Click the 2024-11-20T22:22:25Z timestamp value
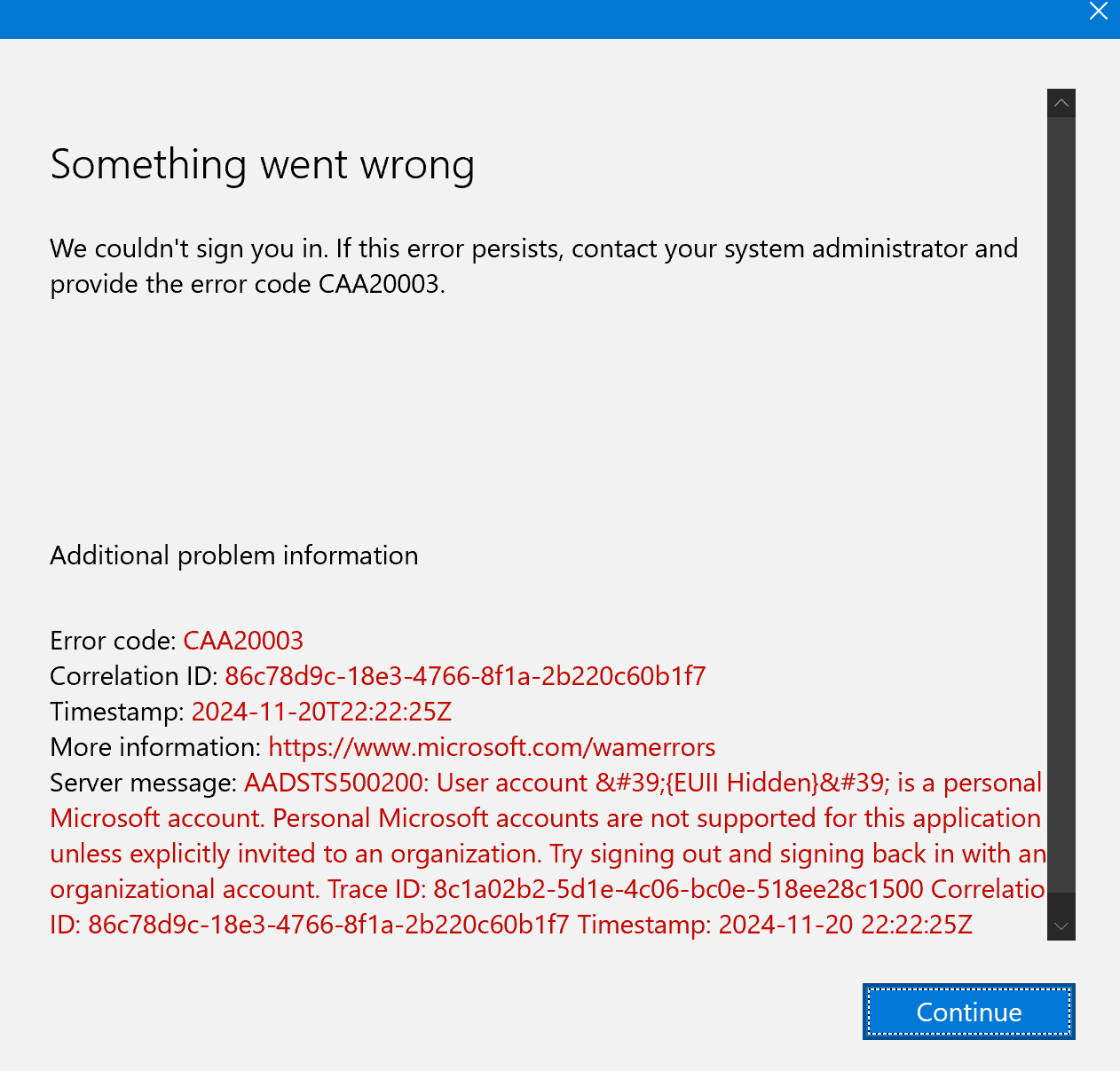The width and height of the screenshot is (1120, 1071). [x=321, y=712]
